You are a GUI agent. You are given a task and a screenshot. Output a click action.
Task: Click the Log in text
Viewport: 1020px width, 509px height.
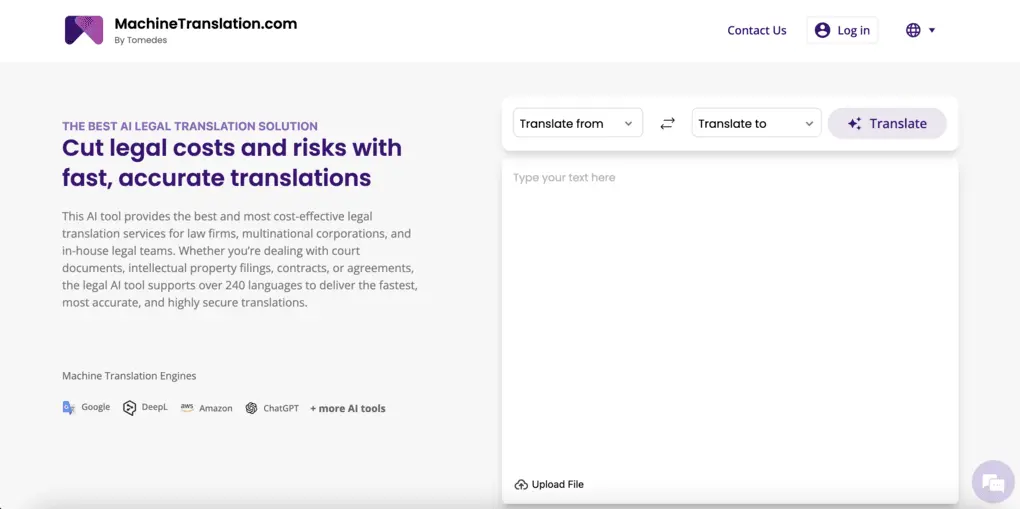click(x=853, y=30)
